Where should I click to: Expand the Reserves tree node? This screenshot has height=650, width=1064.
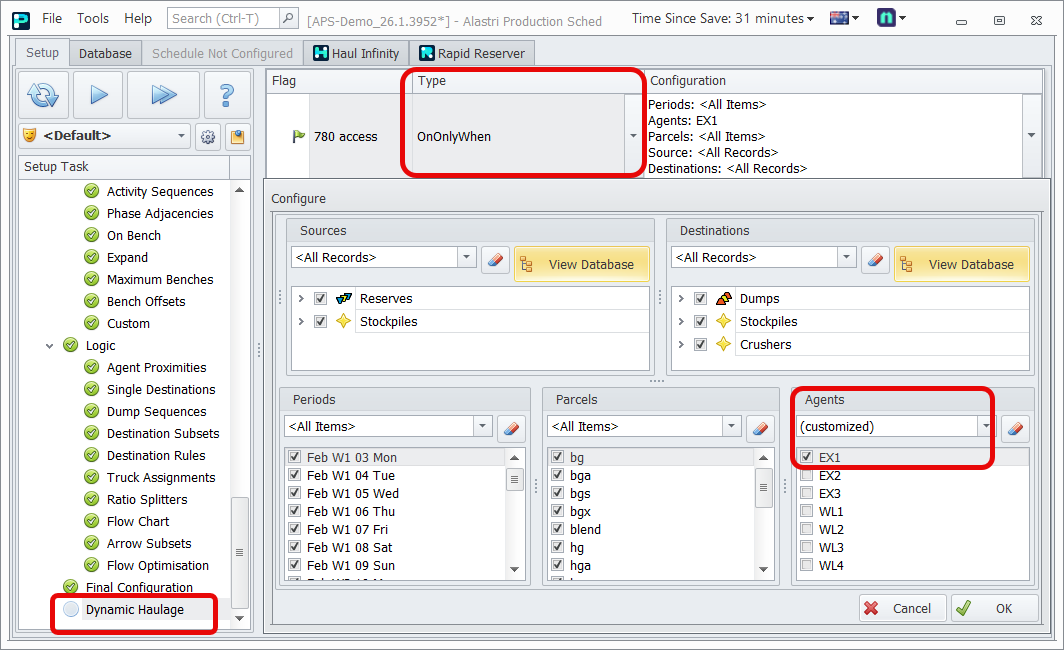coord(302,299)
